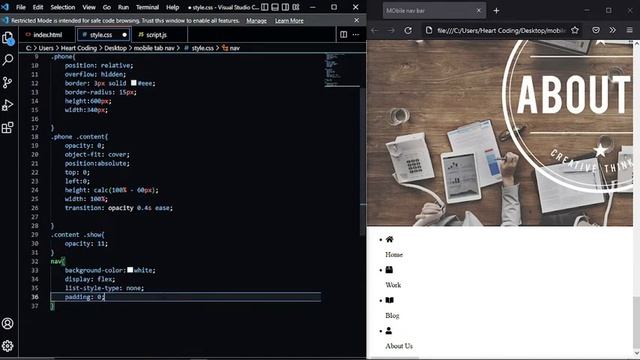The image size is (640, 360).
Task: Click the nav breadcrumb symbol
Action: point(234,48)
